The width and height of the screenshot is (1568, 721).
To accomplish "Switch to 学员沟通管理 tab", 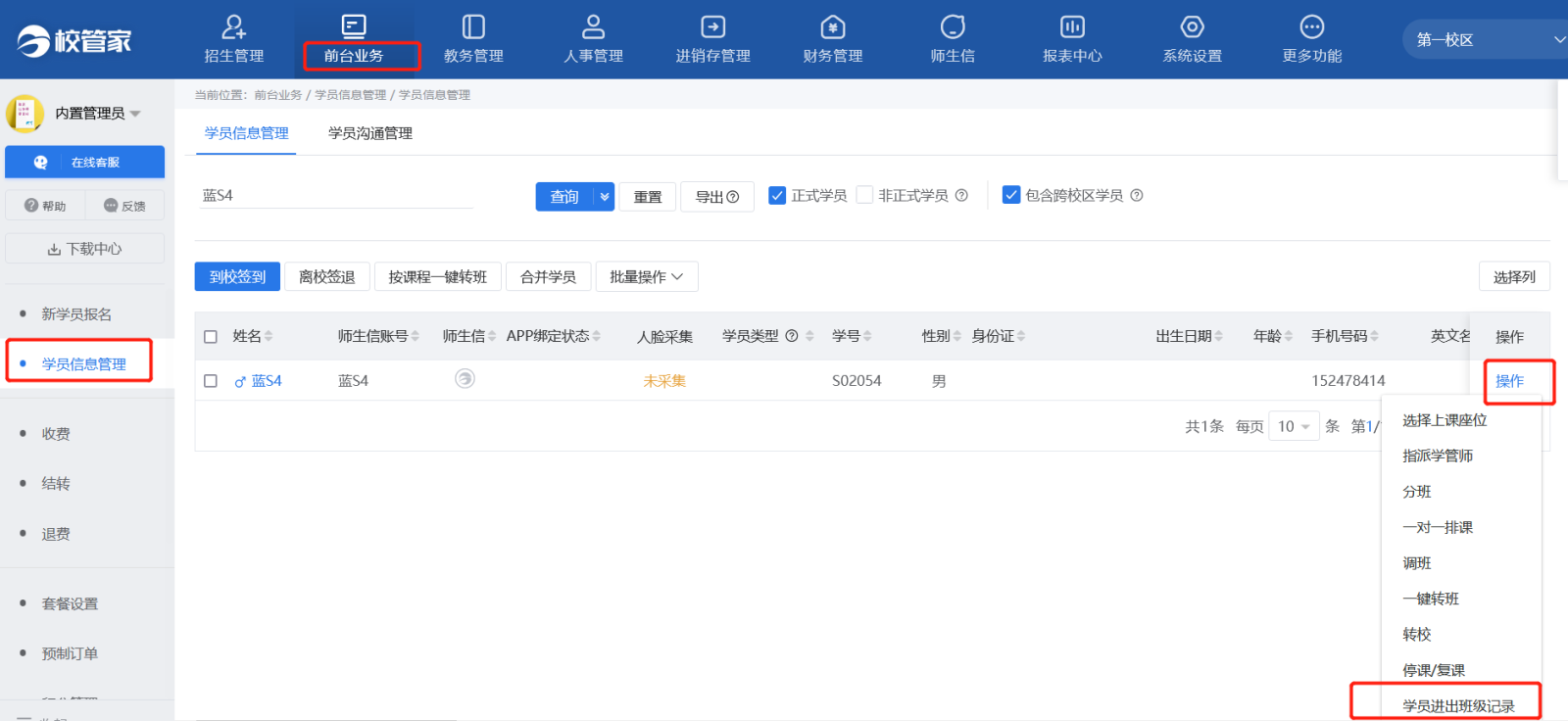I will tap(370, 133).
